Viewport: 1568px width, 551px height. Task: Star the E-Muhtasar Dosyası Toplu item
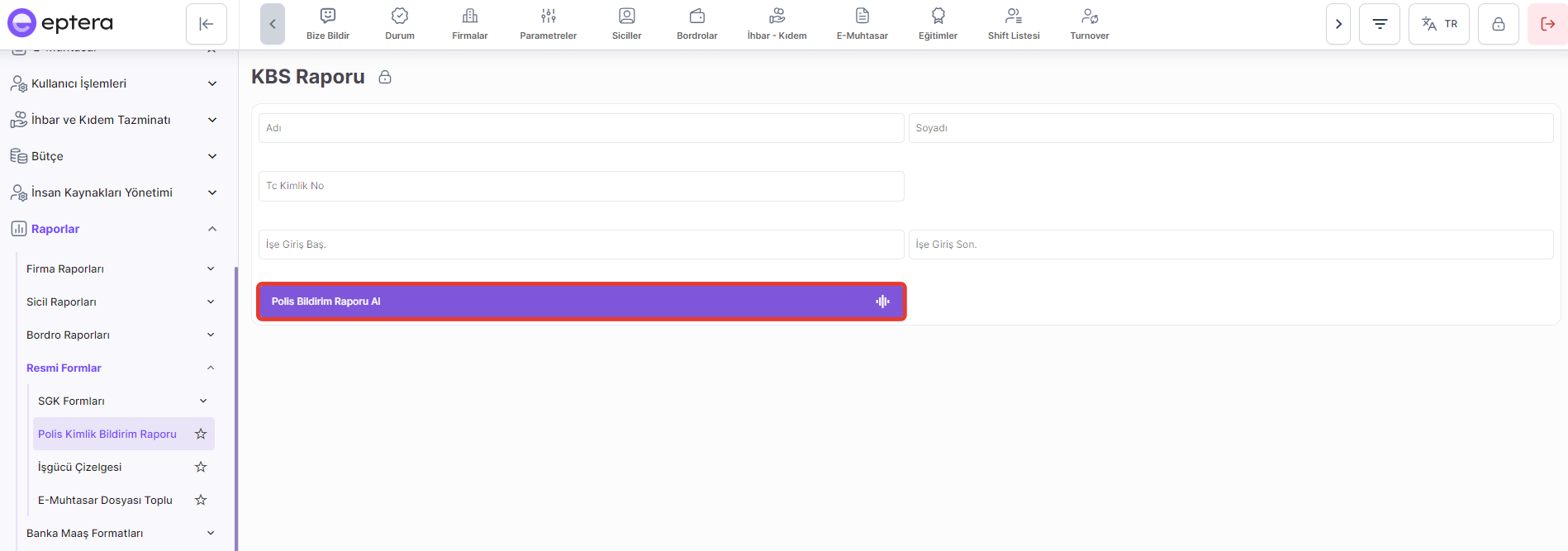pyautogui.click(x=201, y=500)
